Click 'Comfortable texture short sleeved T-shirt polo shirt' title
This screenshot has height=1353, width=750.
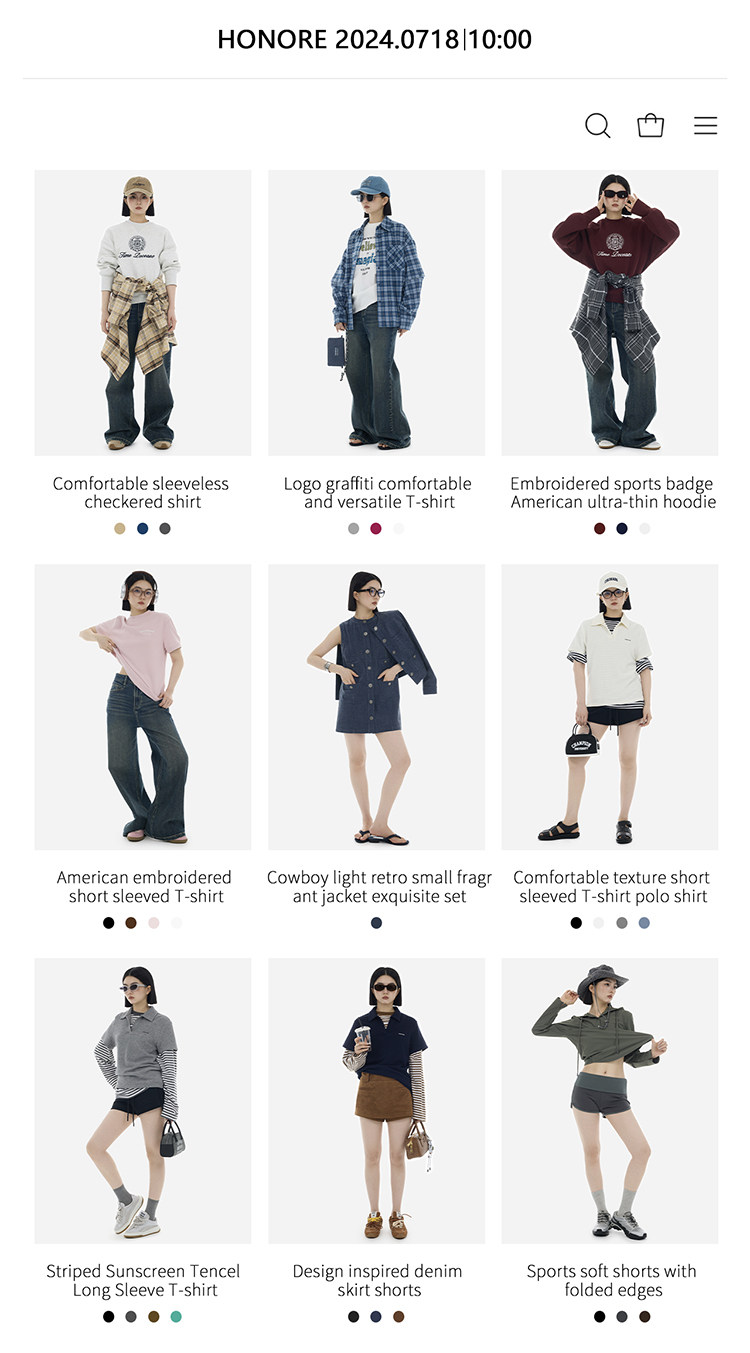tap(611, 887)
